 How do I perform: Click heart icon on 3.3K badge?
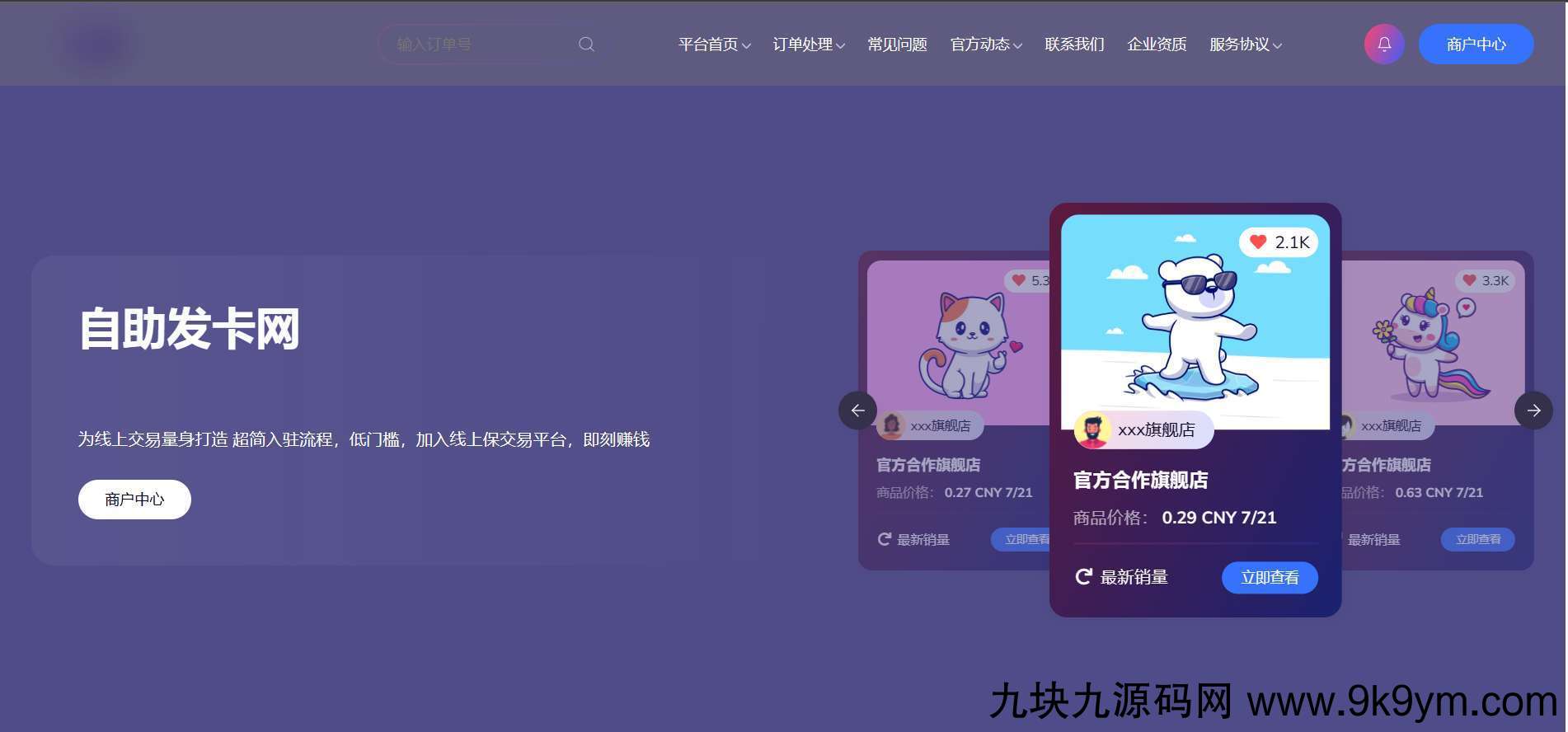[x=1469, y=280]
